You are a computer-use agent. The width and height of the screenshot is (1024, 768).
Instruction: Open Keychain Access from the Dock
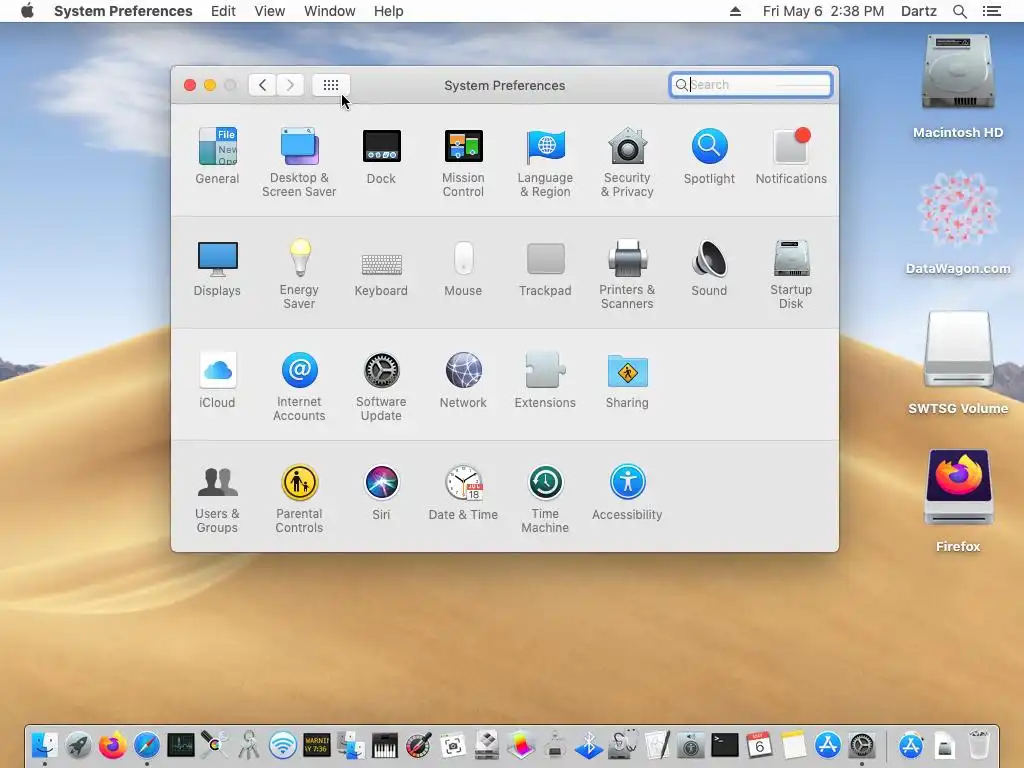[249, 744]
